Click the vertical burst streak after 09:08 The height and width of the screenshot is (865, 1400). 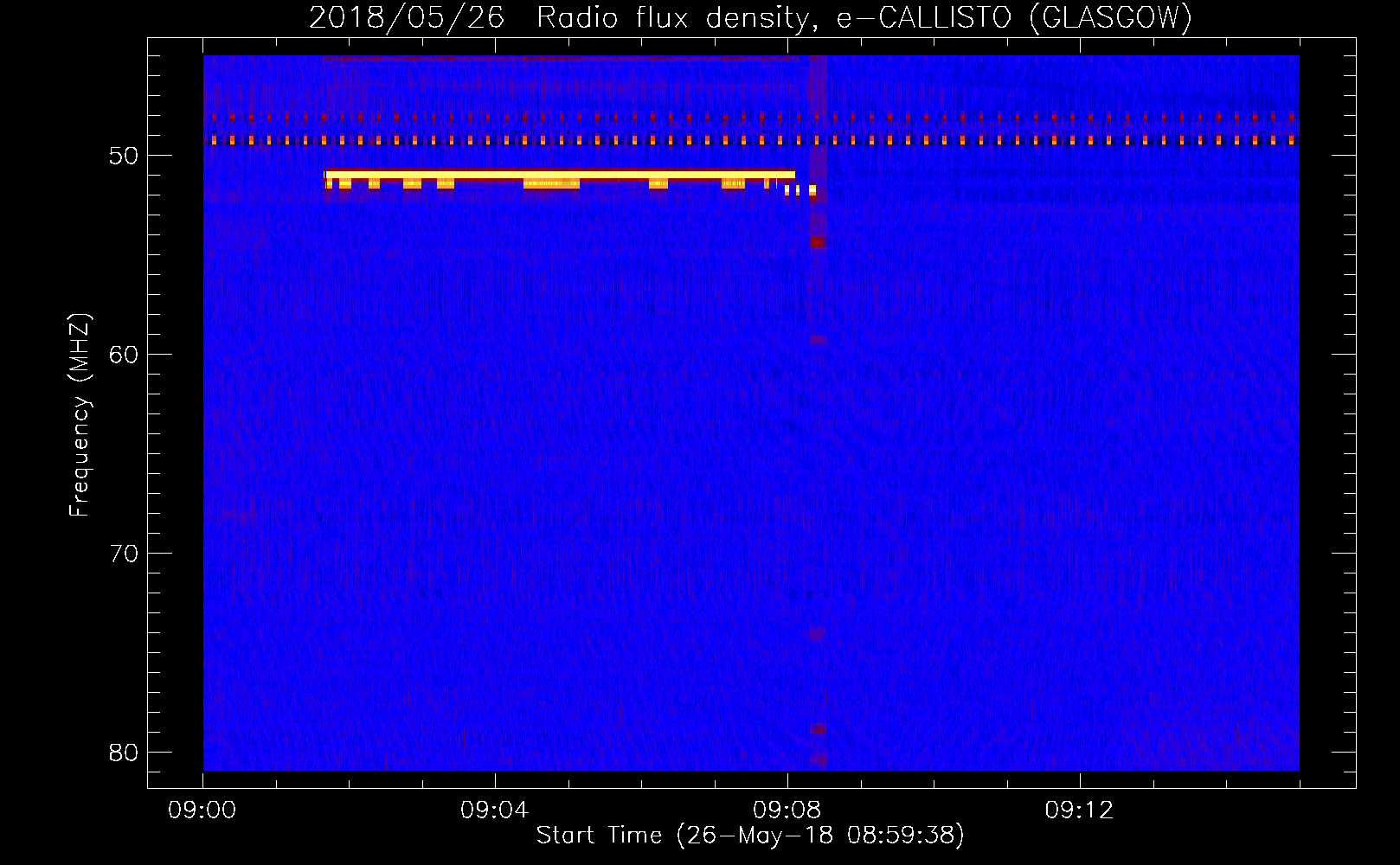(818, 412)
